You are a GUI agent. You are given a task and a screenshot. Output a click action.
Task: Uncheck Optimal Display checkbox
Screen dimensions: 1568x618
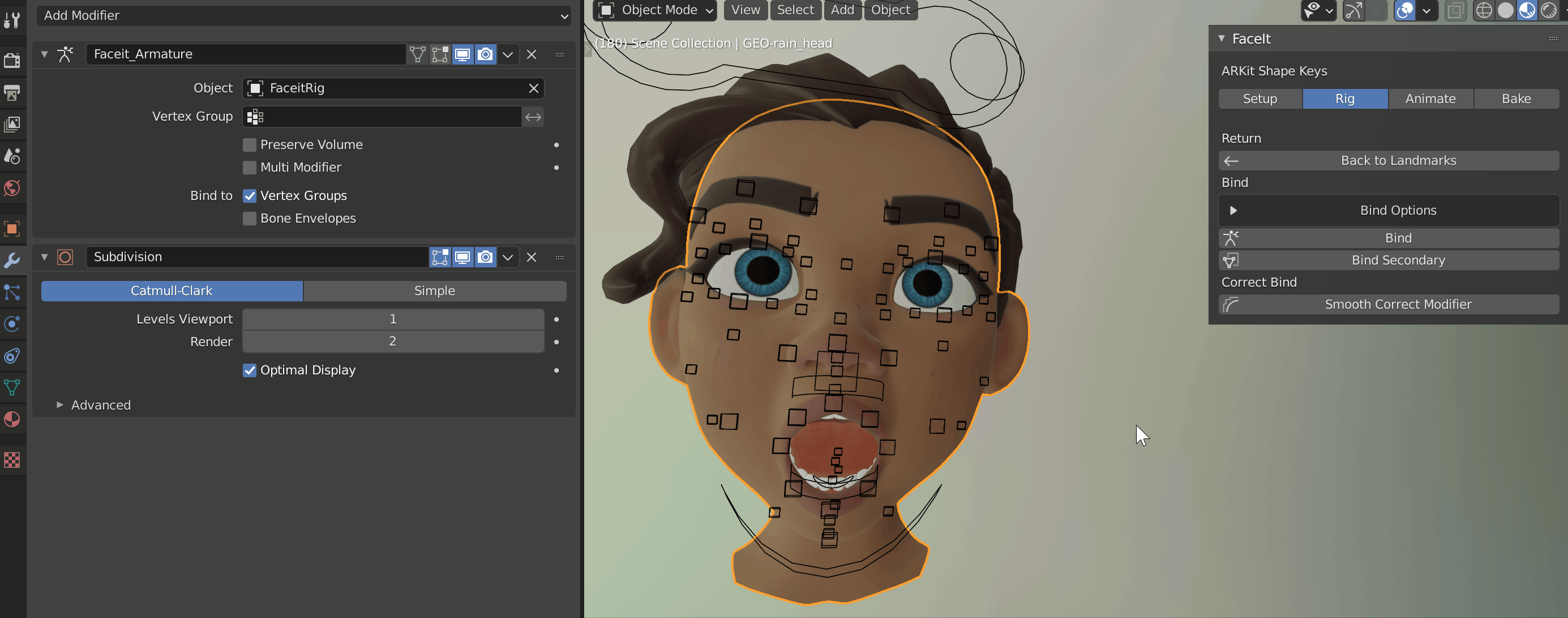pos(250,370)
